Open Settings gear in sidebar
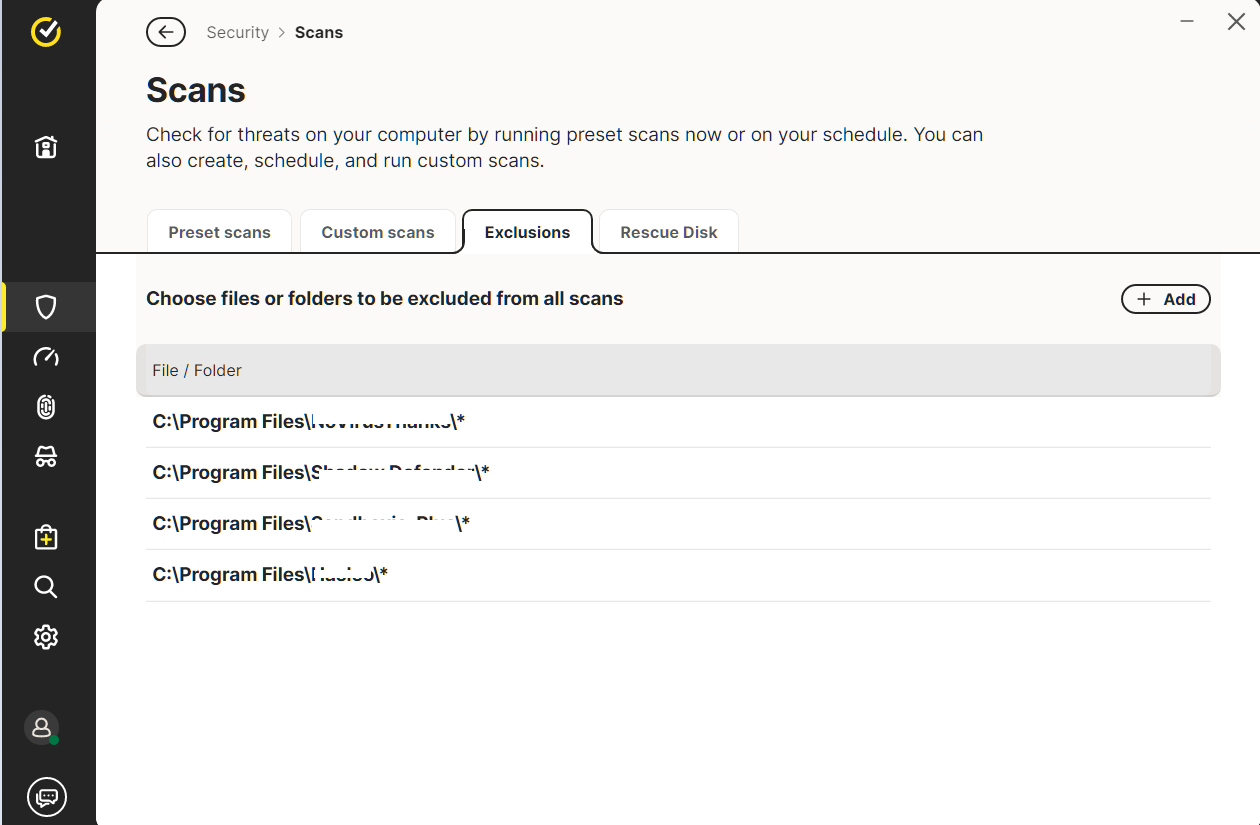 (46, 637)
